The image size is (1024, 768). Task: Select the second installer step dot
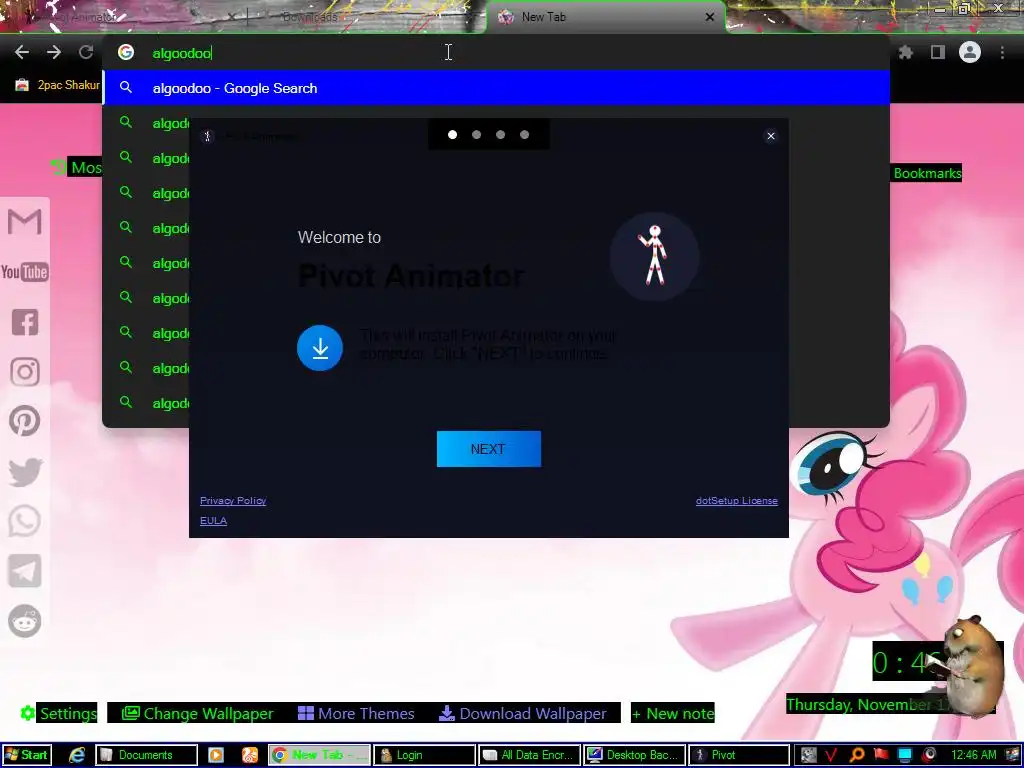pyautogui.click(x=477, y=135)
